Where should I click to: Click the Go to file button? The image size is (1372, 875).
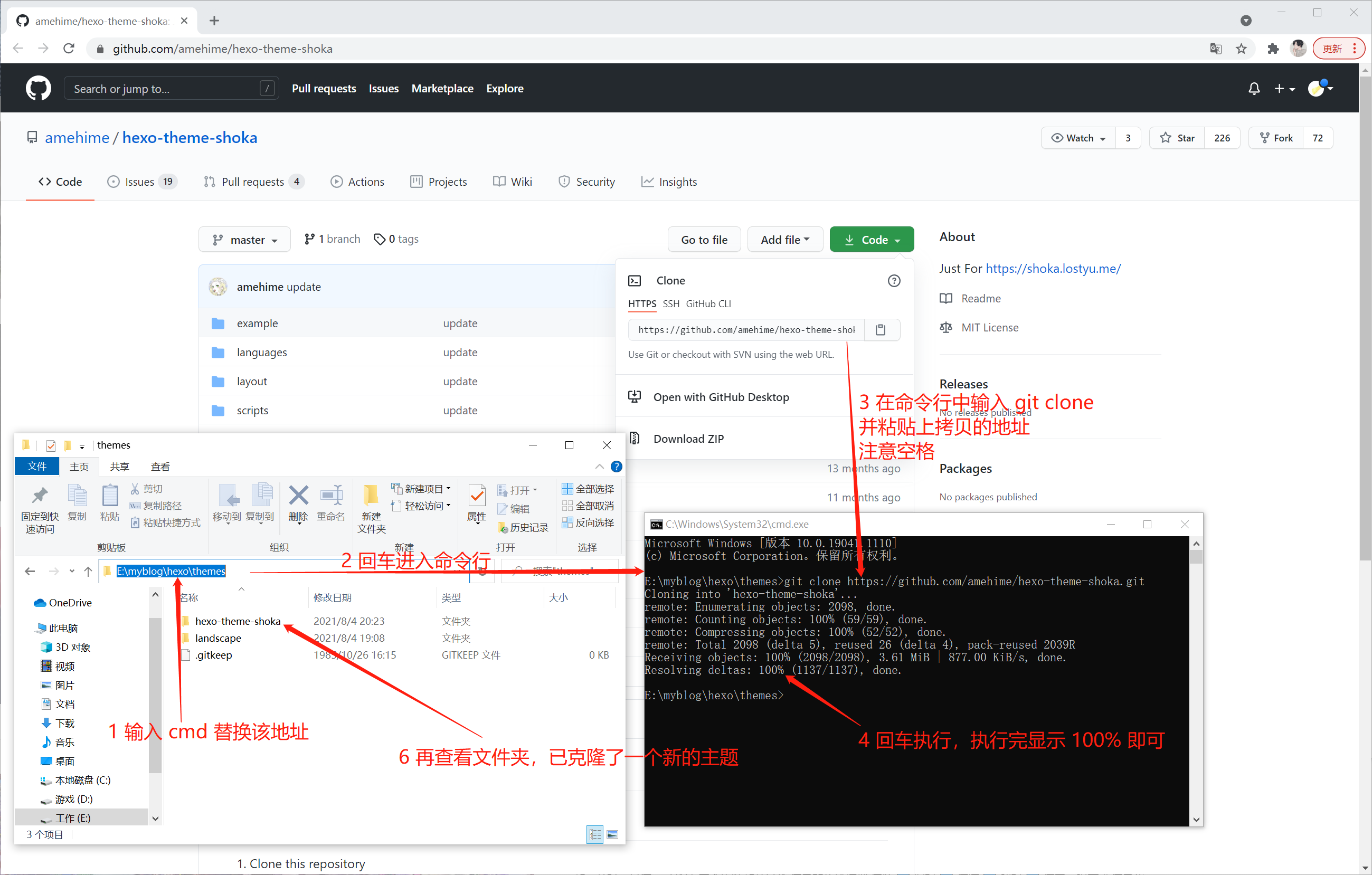703,239
